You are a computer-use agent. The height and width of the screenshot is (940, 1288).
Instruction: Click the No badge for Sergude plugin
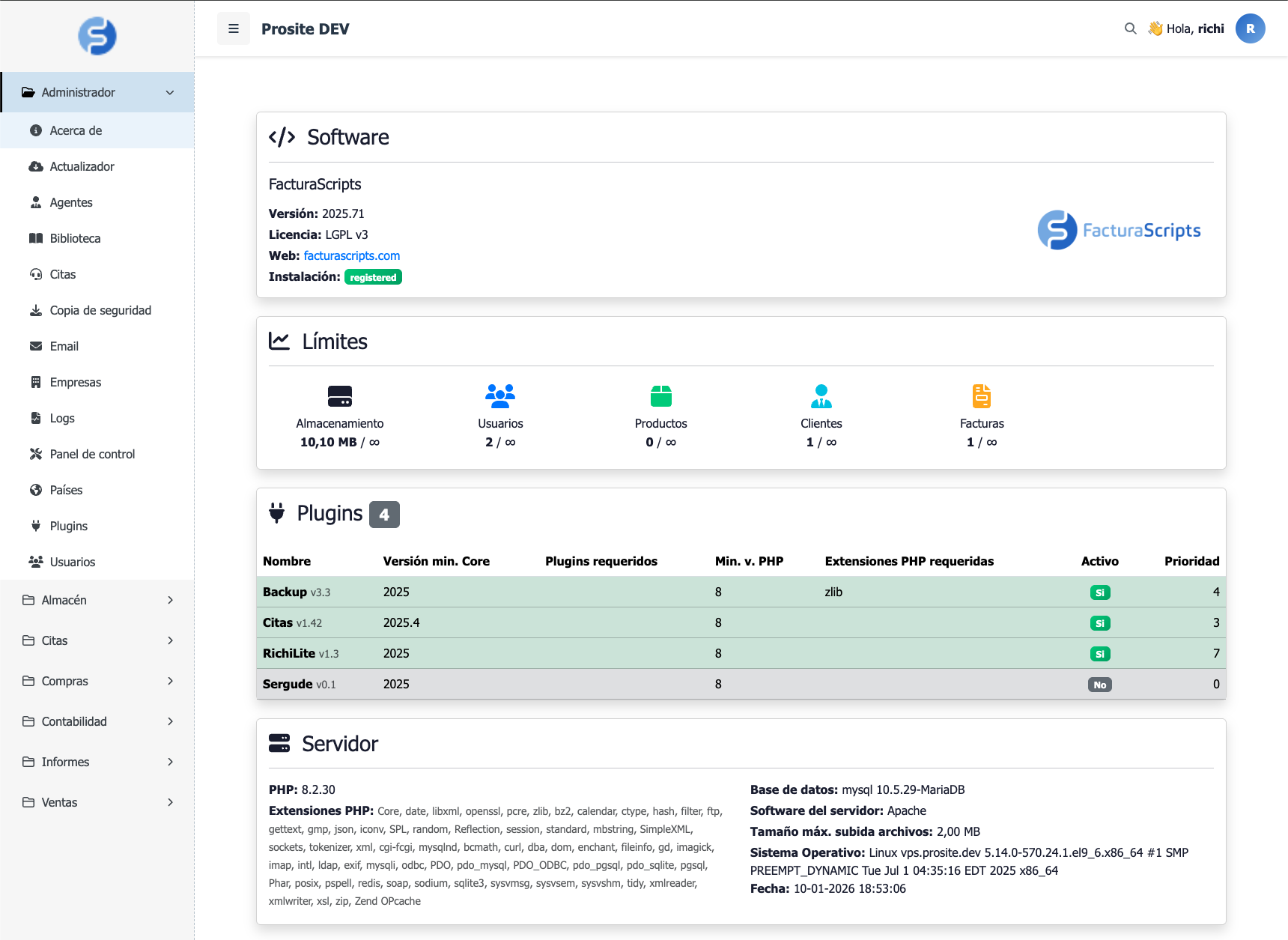coord(1099,685)
